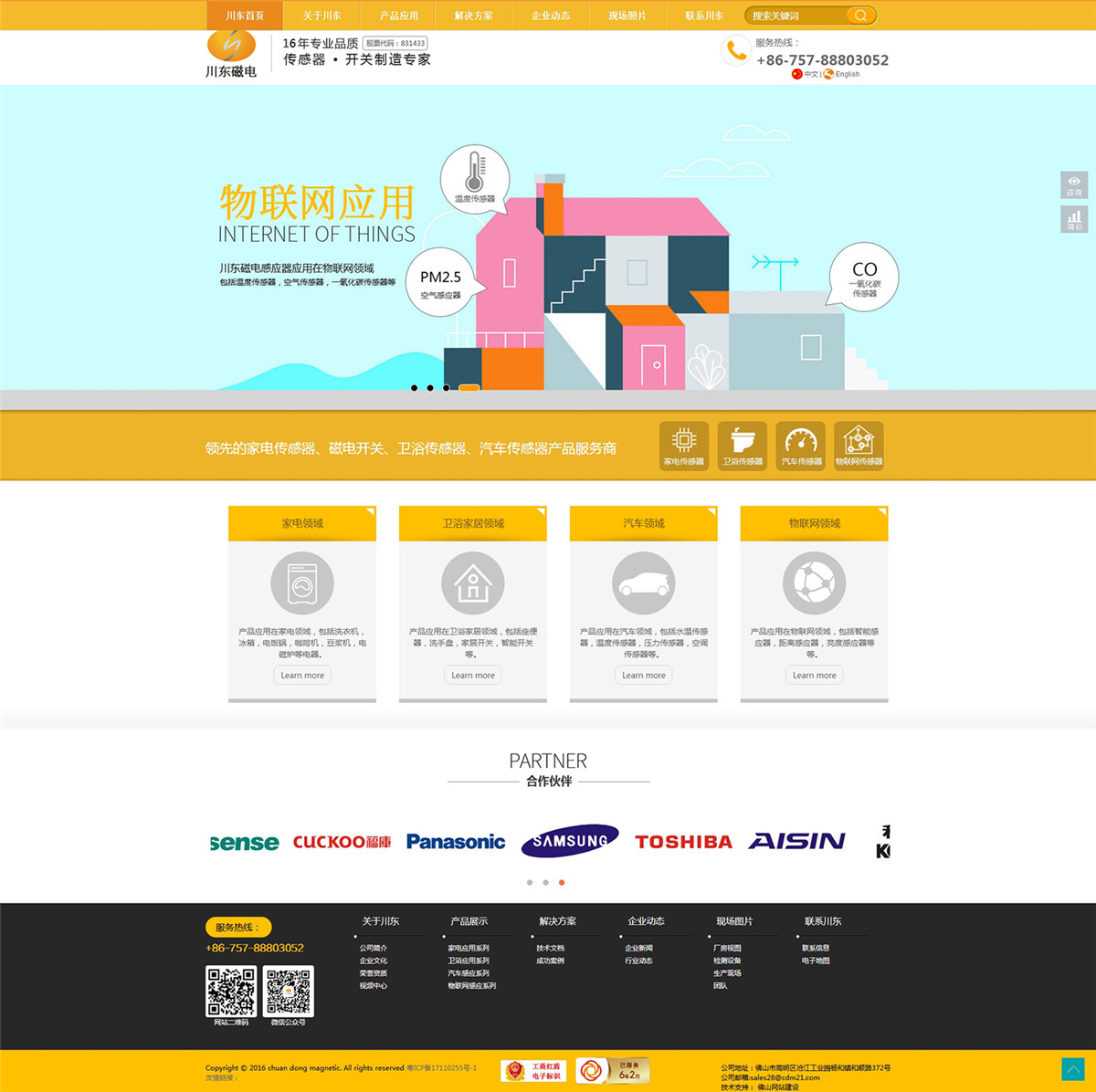The height and width of the screenshot is (1092, 1096).
Task: Open the 联系川东 menu item
Action: (x=704, y=16)
